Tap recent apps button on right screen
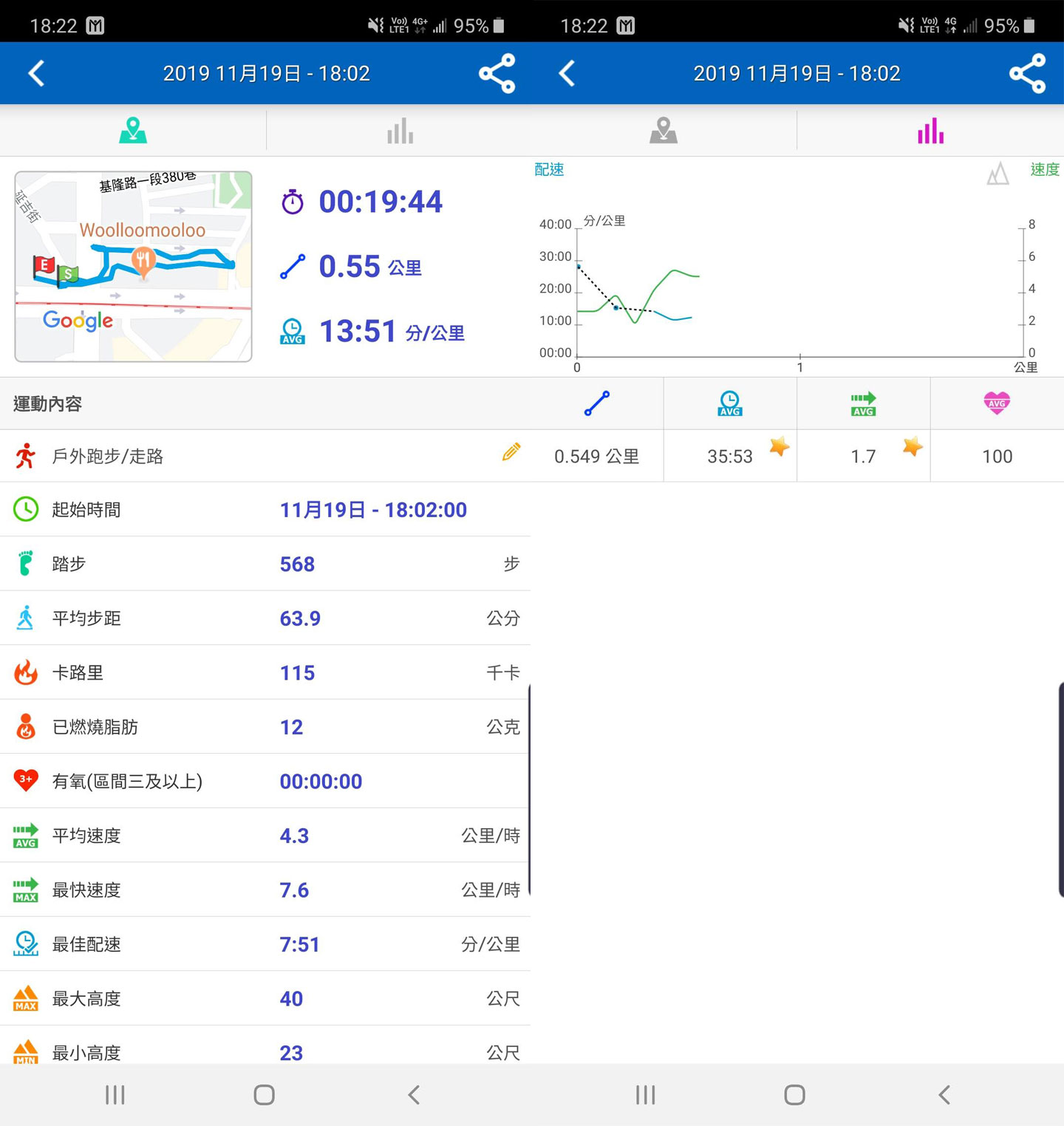The image size is (1064, 1126). (646, 1094)
